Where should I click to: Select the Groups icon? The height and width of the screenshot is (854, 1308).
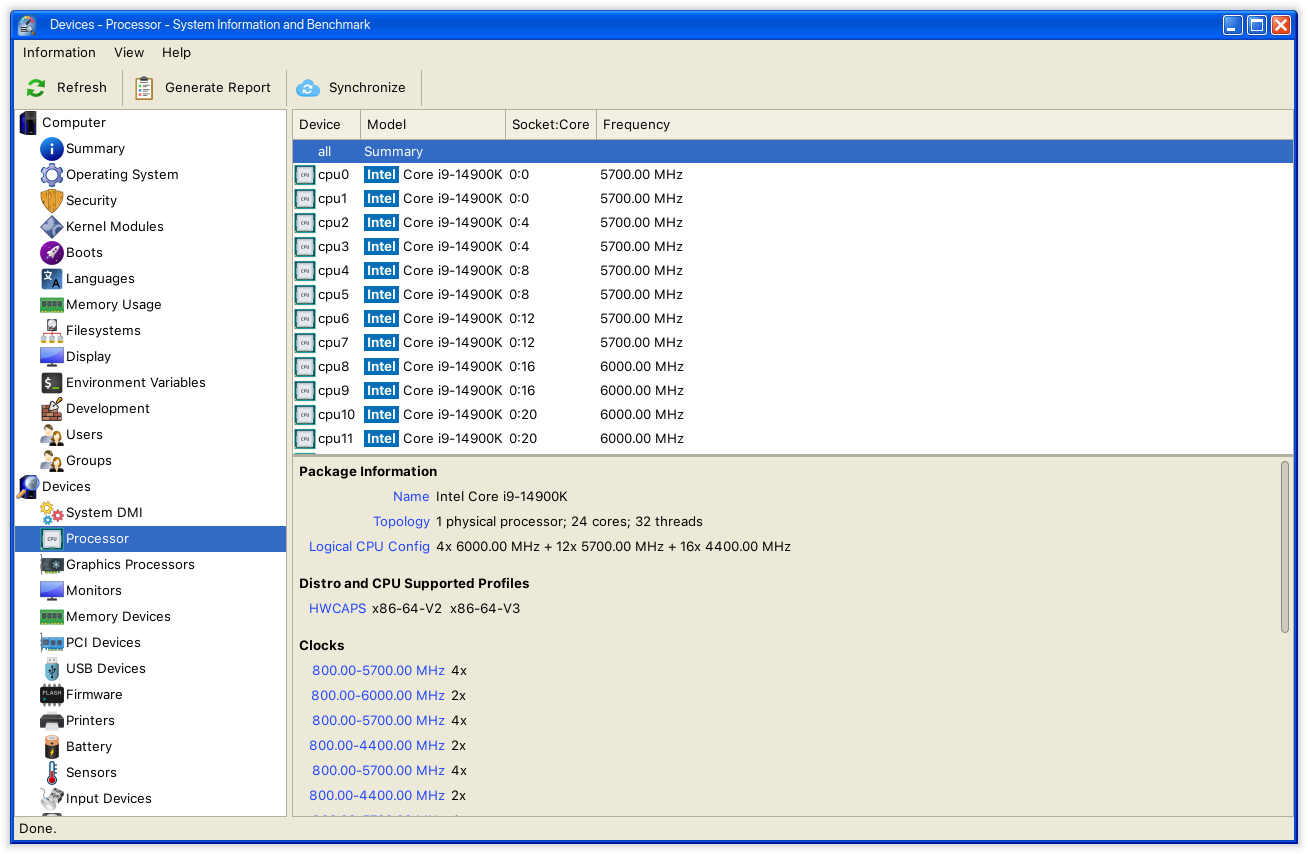pyautogui.click(x=52, y=461)
